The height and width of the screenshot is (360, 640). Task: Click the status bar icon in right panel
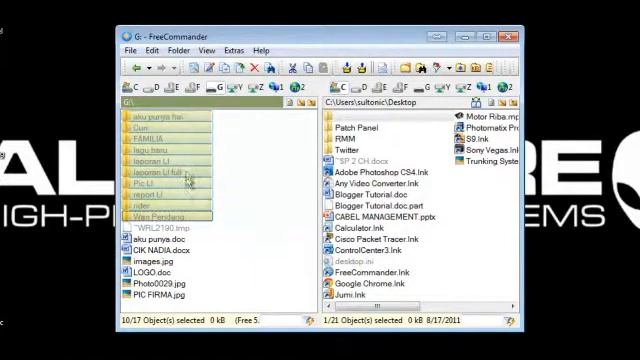510,321
